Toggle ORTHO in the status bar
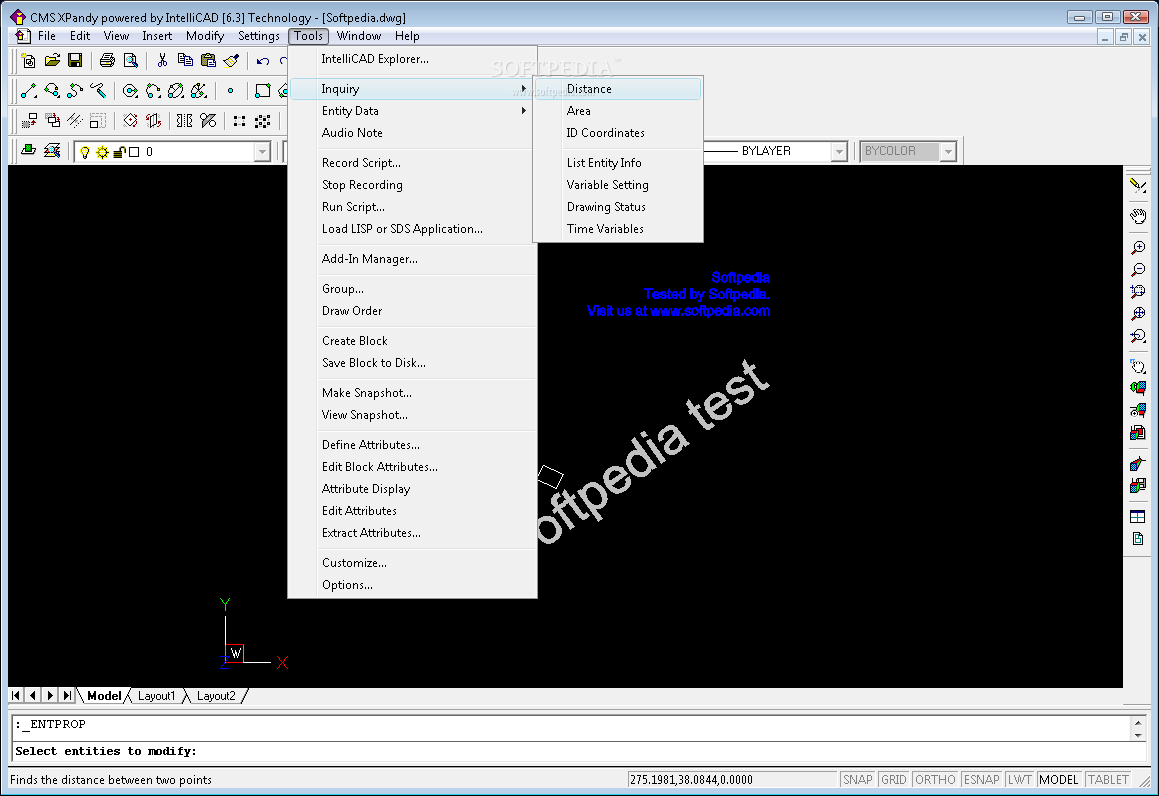This screenshot has width=1159, height=796. coord(935,780)
